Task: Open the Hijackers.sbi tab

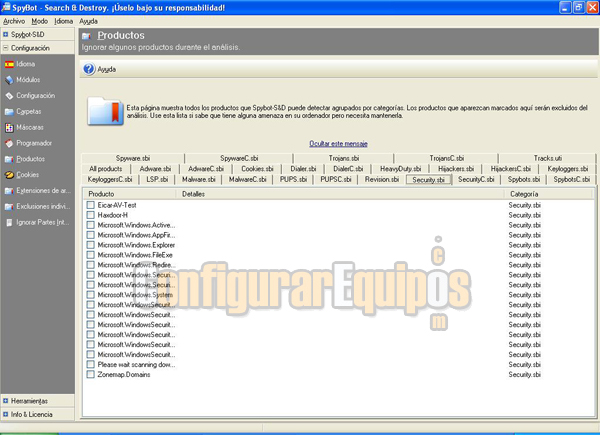Action: (x=456, y=169)
